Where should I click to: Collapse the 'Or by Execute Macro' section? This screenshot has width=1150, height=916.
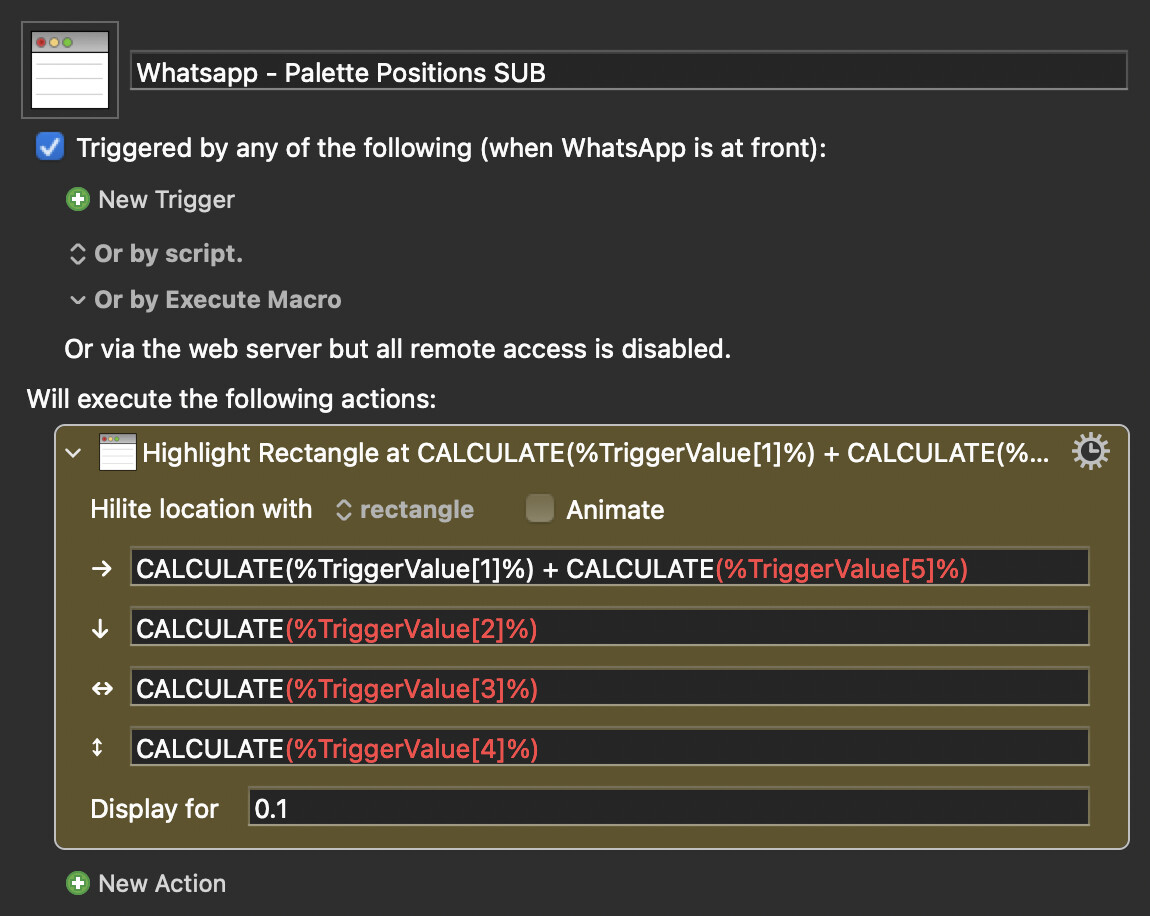click(x=77, y=300)
